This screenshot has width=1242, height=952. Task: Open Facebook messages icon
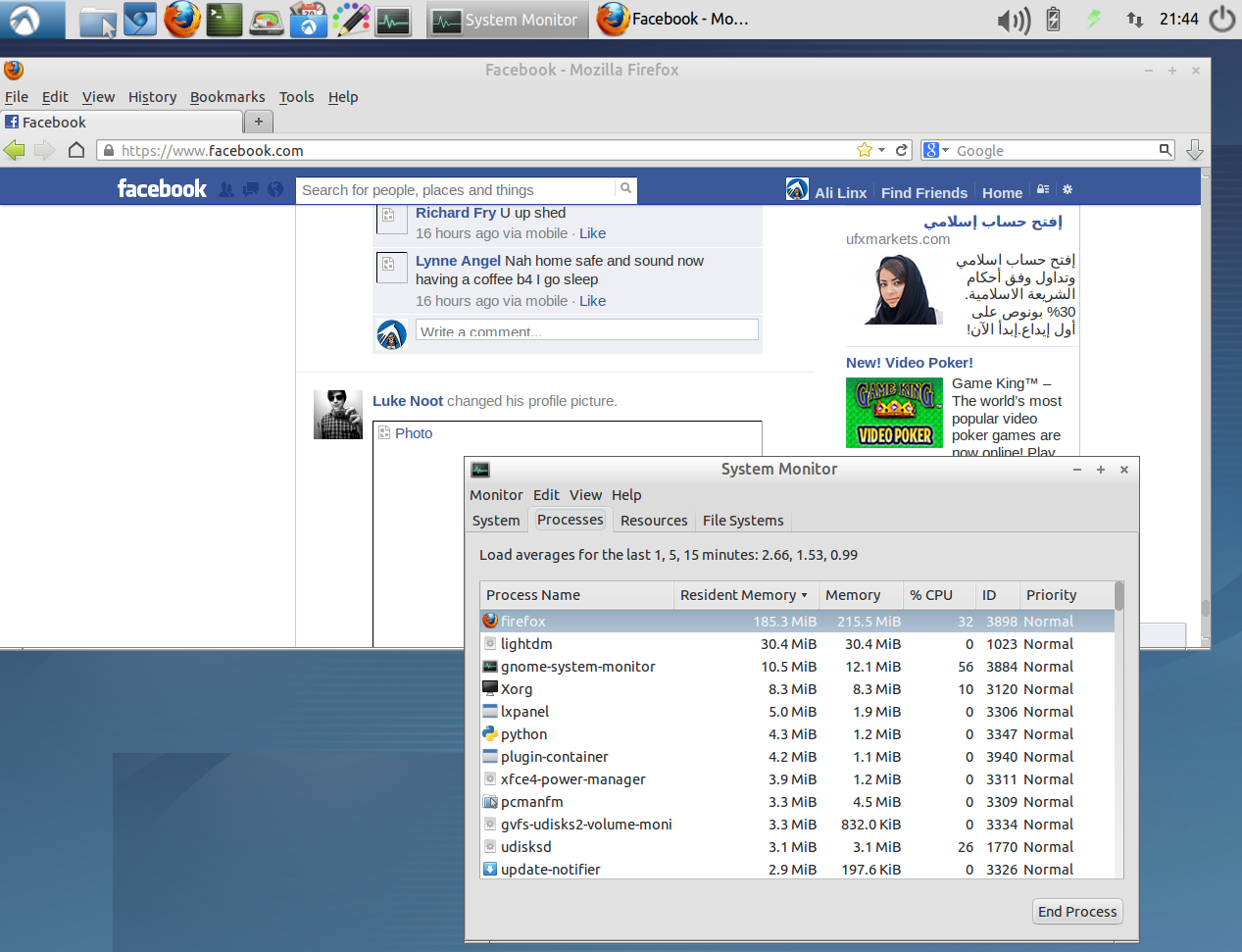(251, 189)
